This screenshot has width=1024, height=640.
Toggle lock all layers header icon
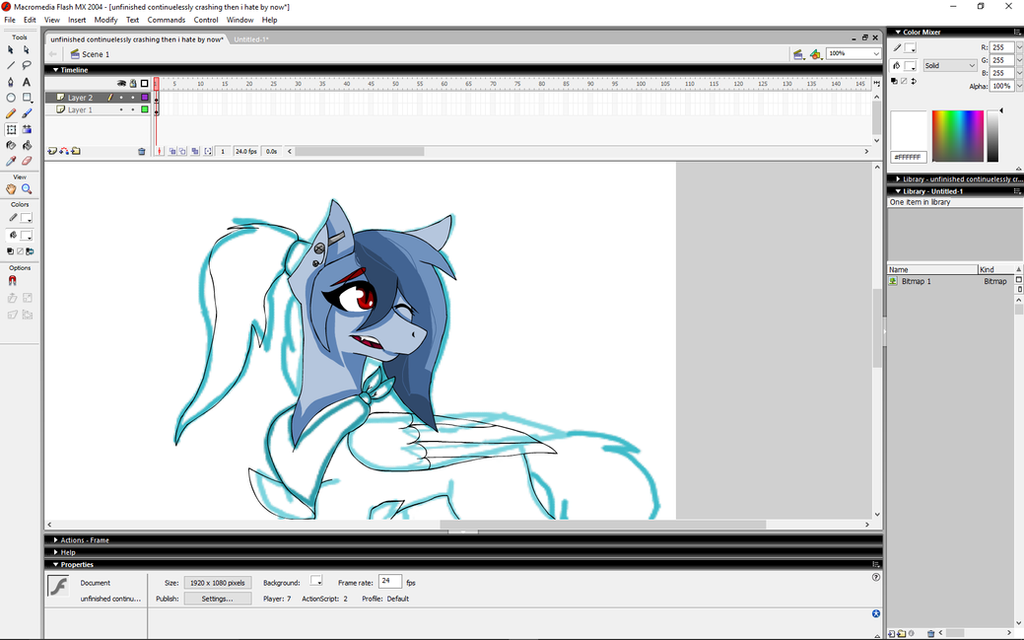point(133,84)
